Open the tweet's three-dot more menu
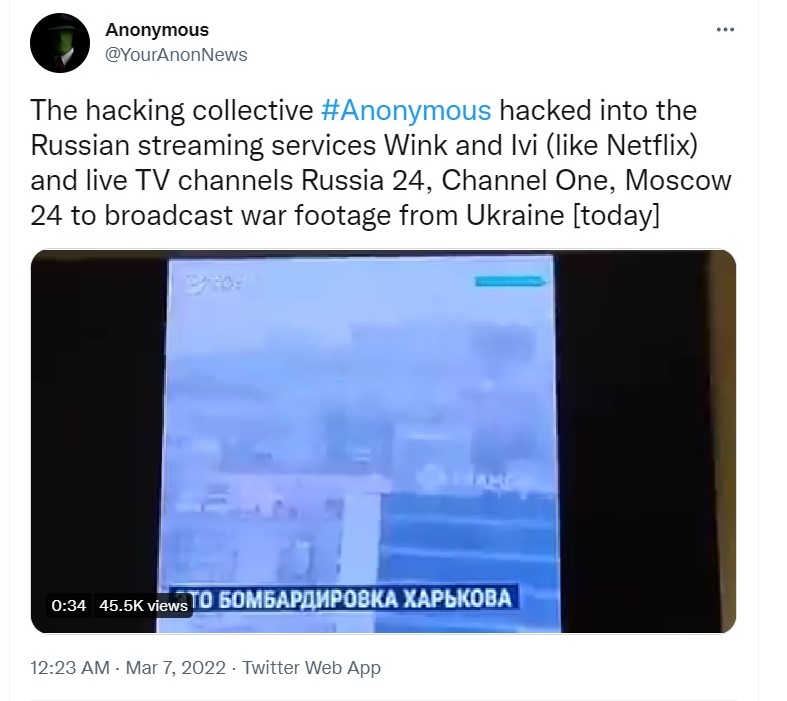 coord(725,30)
